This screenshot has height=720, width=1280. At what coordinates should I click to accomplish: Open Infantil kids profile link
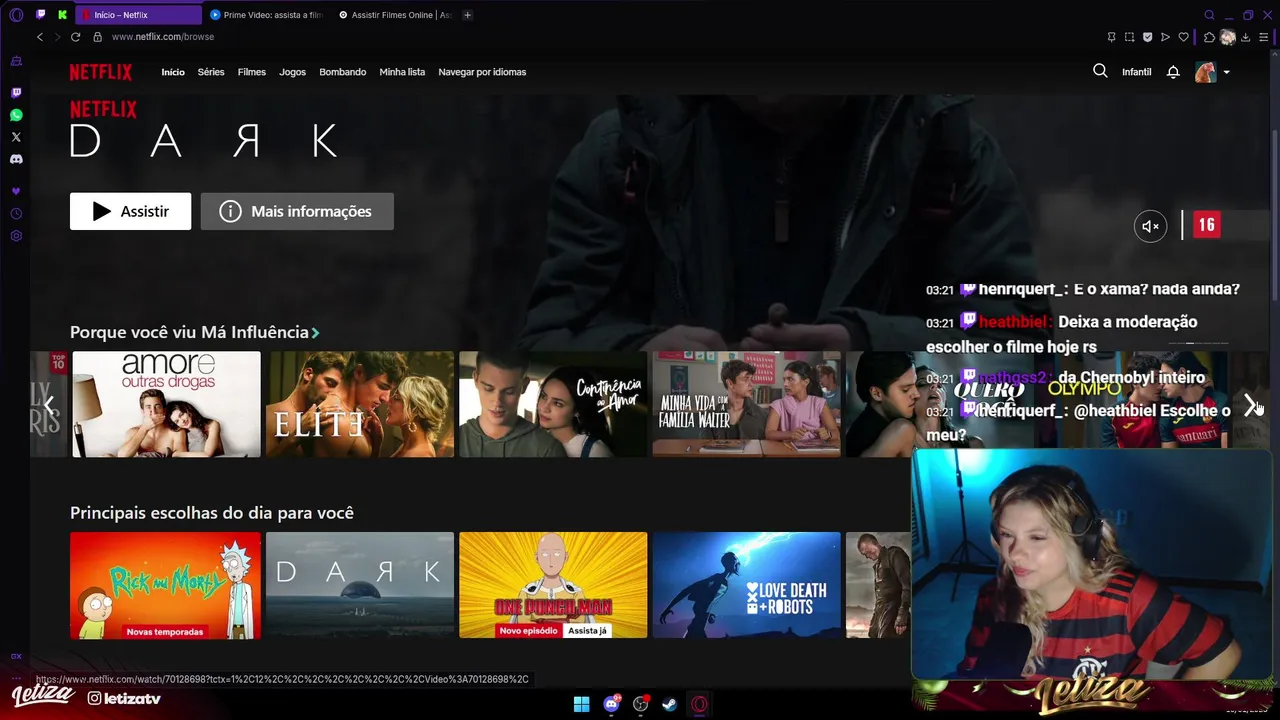pyautogui.click(x=1137, y=72)
